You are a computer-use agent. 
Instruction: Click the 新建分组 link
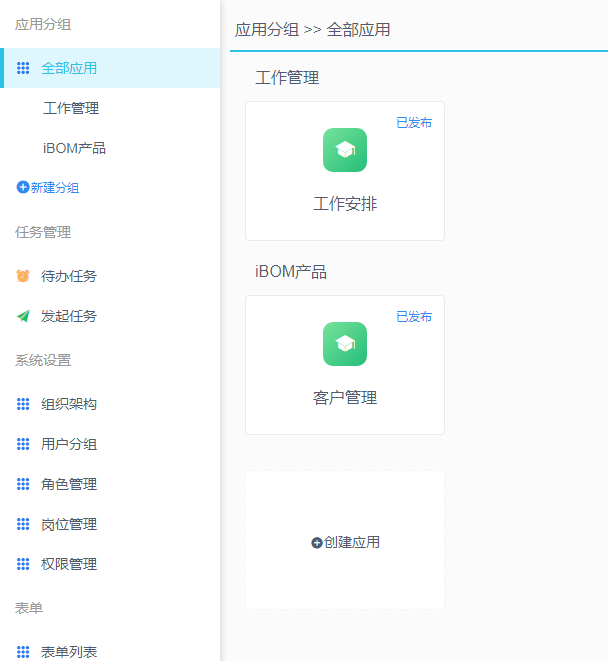pyautogui.click(x=55, y=188)
